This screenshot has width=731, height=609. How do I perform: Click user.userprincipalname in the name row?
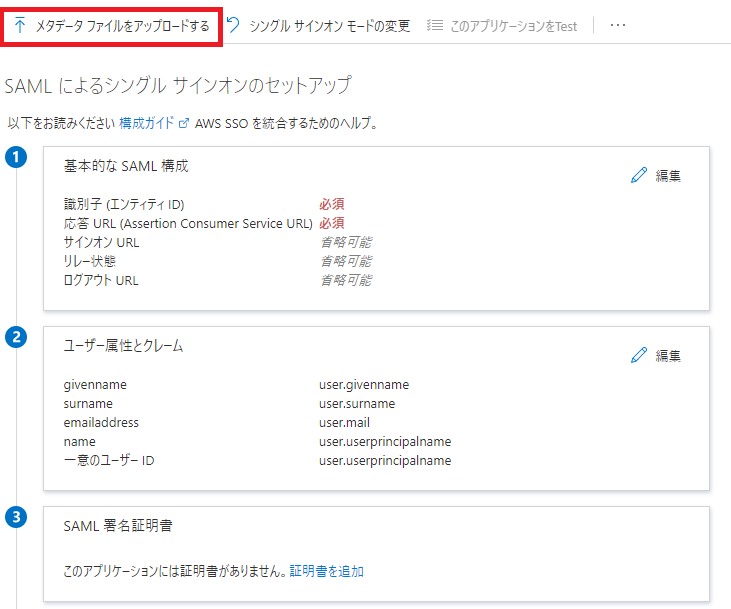coord(385,442)
